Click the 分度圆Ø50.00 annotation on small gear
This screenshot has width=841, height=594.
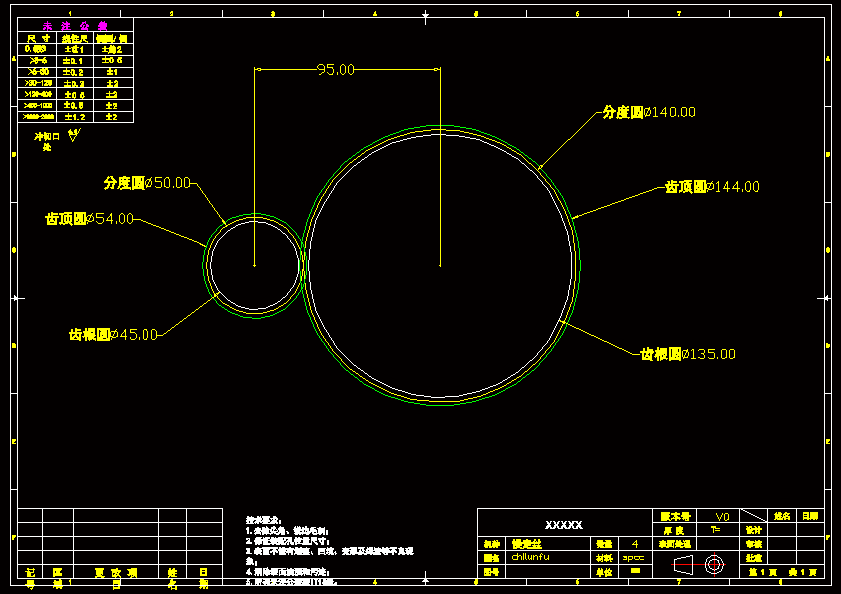click(x=147, y=183)
